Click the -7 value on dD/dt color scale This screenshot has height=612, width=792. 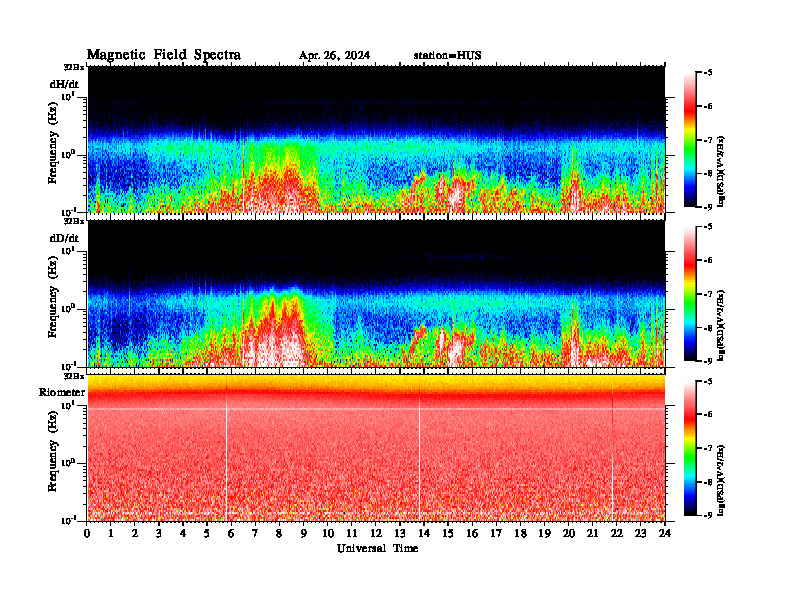[x=708, y=294]
